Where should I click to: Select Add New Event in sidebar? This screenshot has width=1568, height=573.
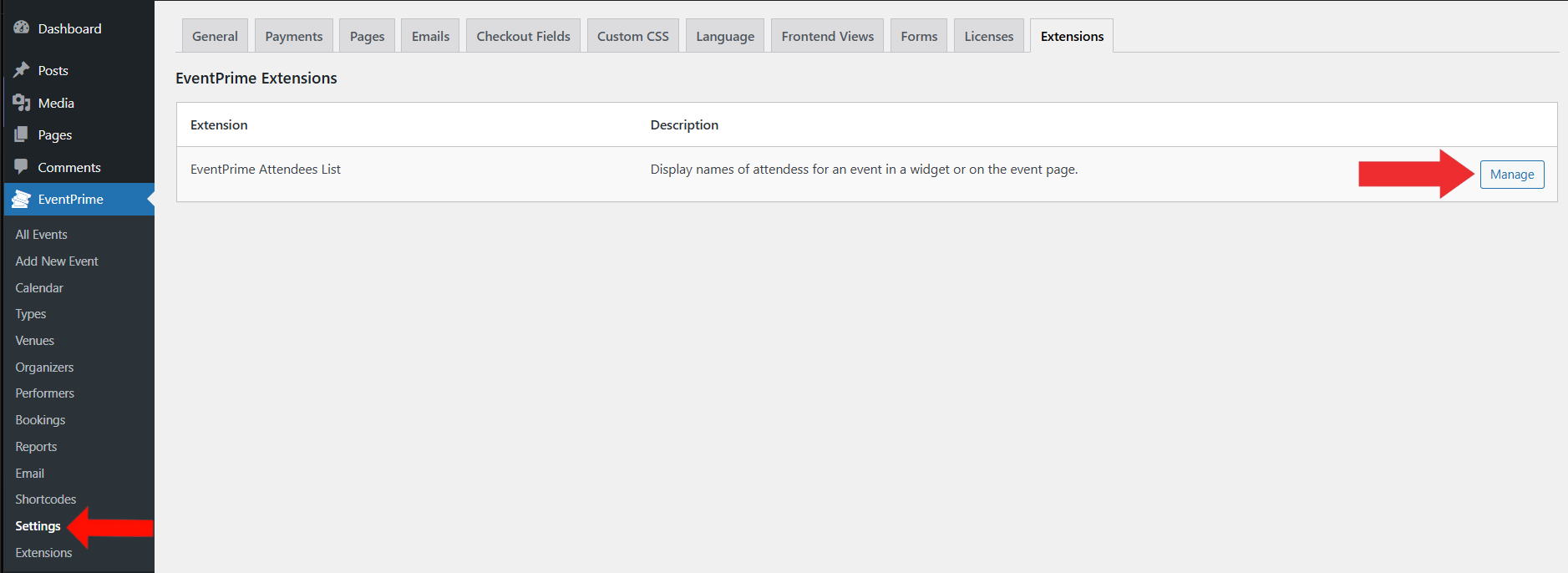tap(57, 261)
